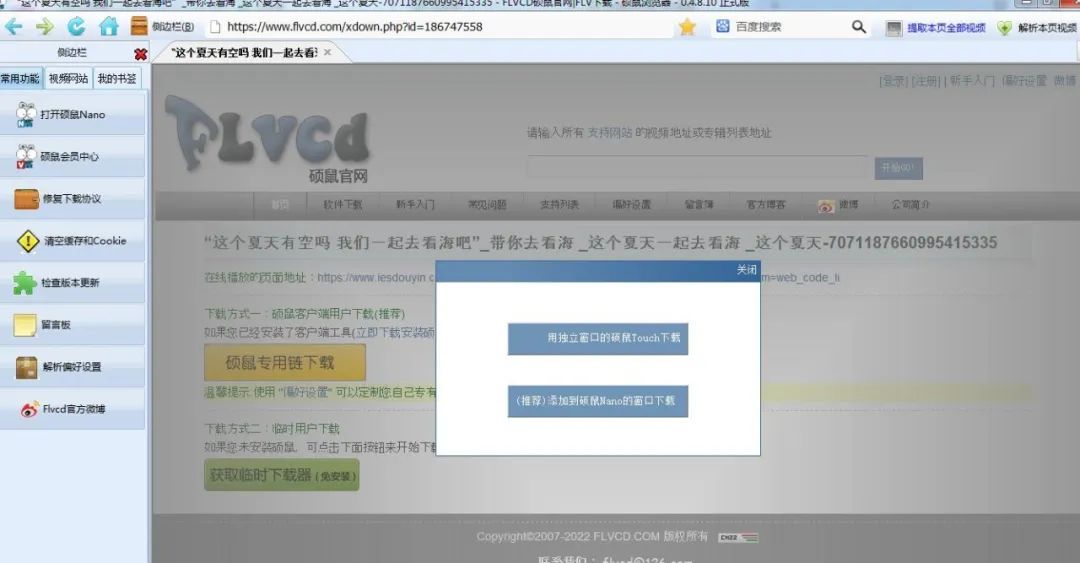Open 解析偏好设置 sidebar item
Viewport: 1080px width, 563px height.
pos(72,367)
